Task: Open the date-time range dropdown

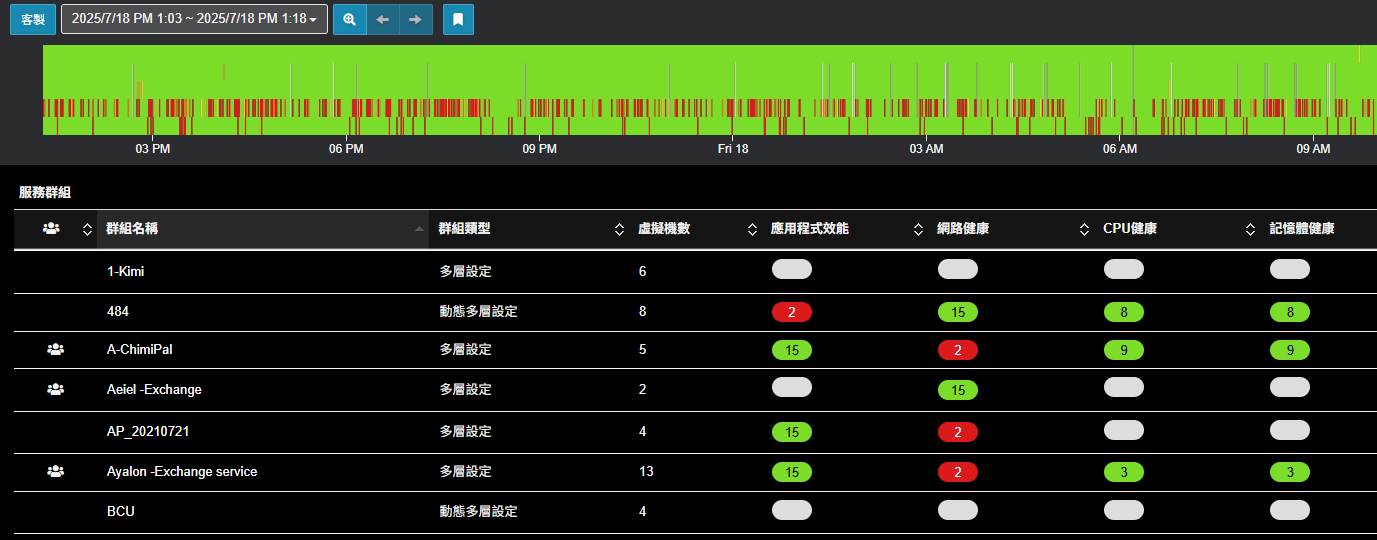Action: click(x=194, y=19)
